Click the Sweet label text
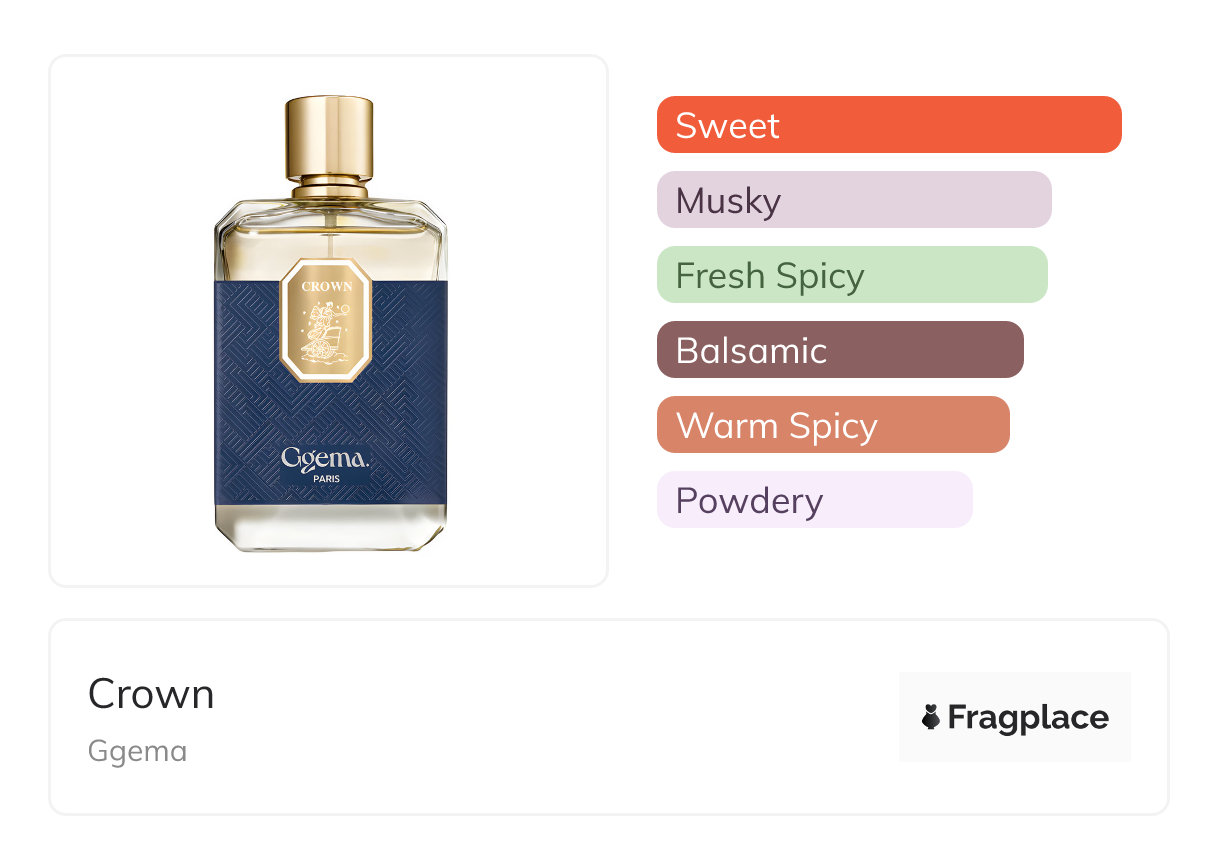1218x864 pixels. point(727,126)
